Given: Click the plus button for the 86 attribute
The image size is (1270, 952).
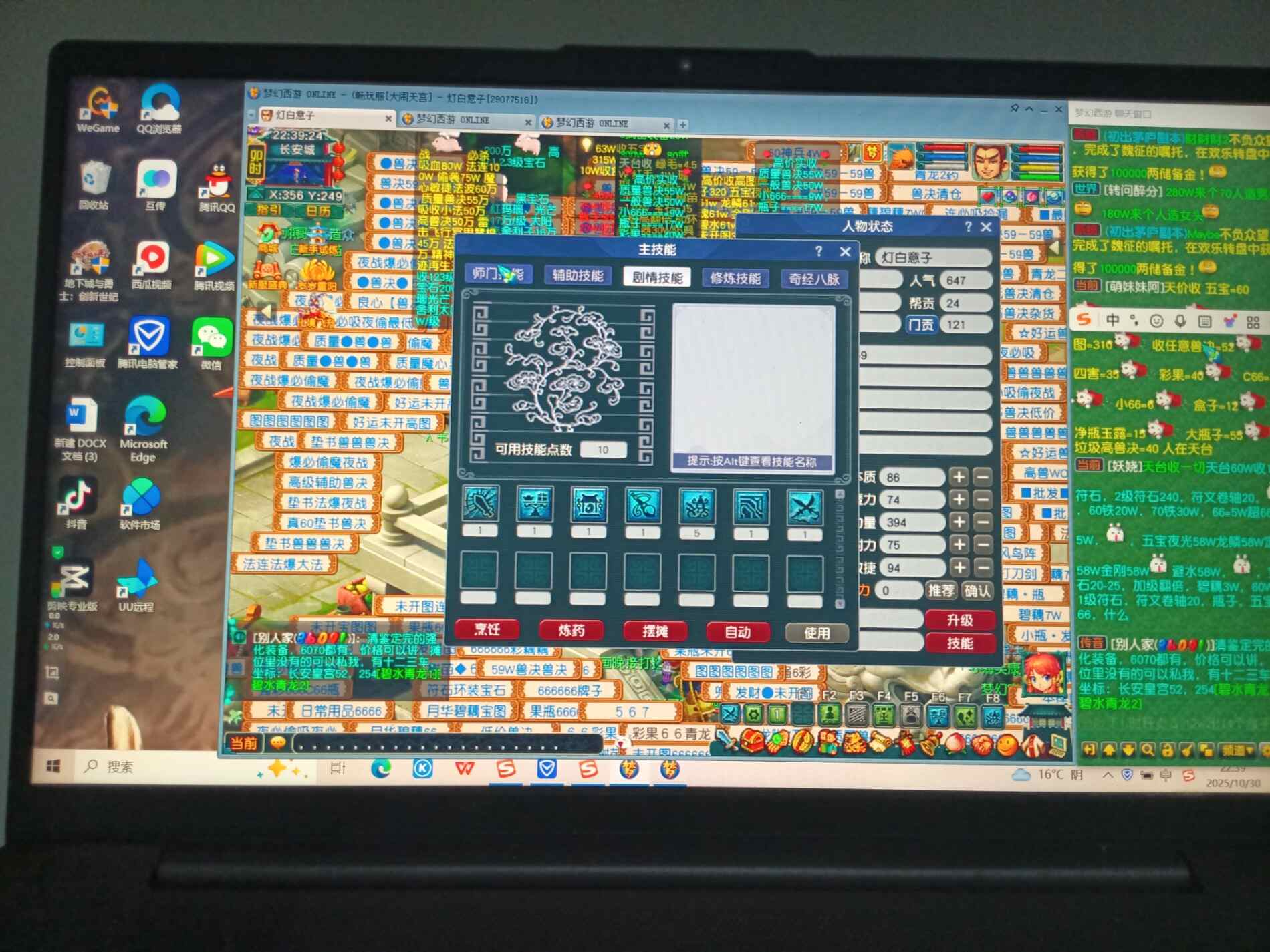Looking at the screenshot, I should tap(959, 477).
